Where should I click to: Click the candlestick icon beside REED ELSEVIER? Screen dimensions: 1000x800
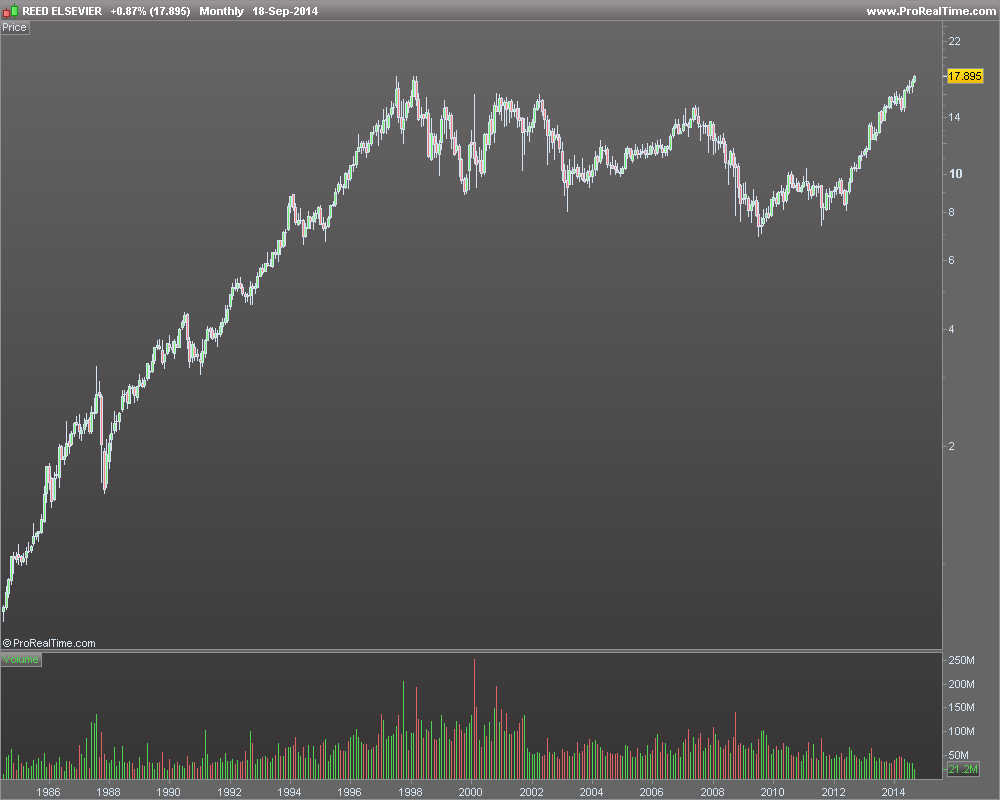pos(10,11)
